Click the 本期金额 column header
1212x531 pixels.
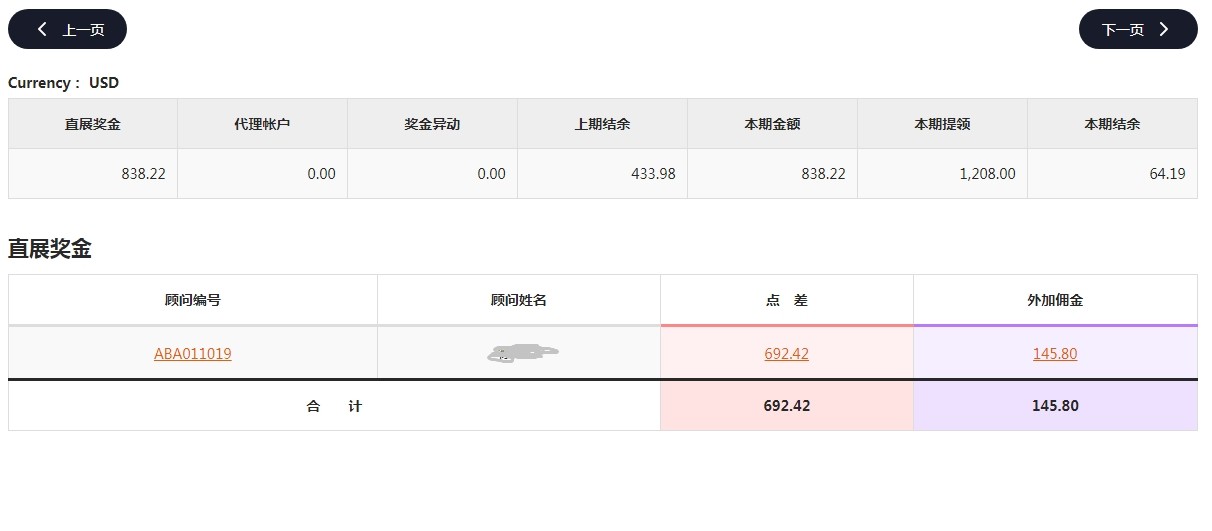pos(772,124)
